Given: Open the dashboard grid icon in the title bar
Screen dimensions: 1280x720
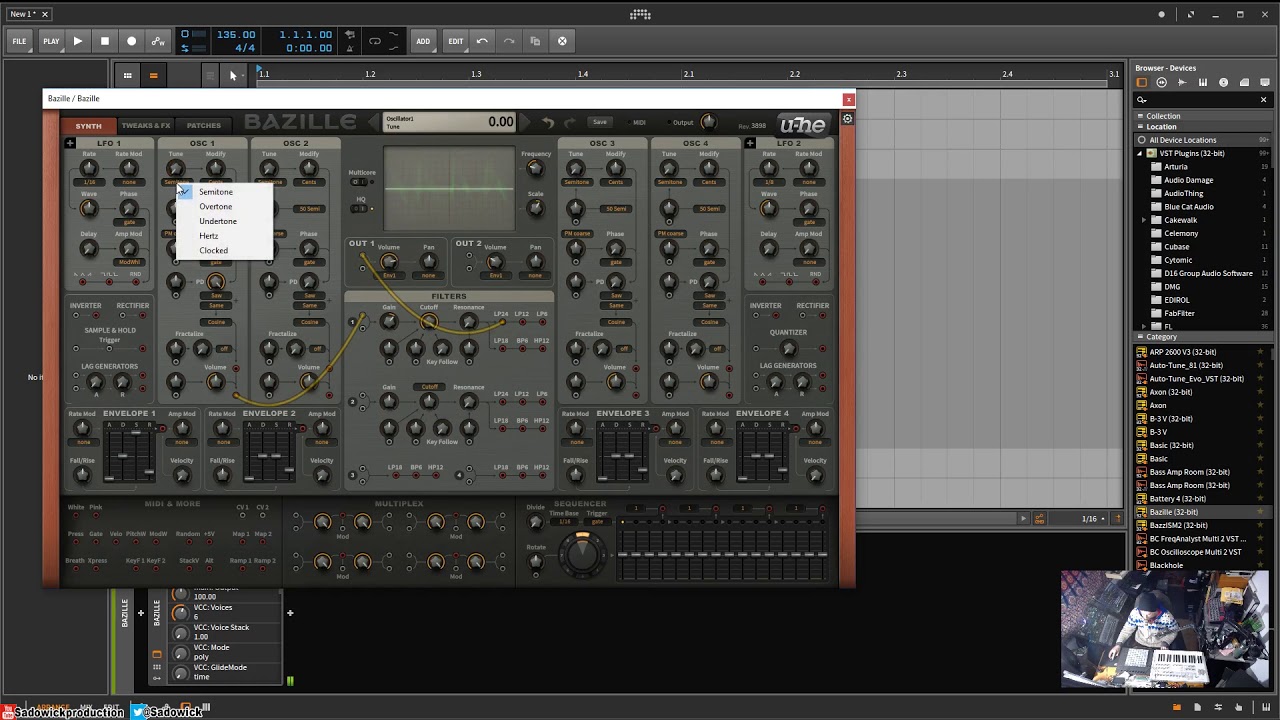Looking at the screenshot, I should [640, 14].
